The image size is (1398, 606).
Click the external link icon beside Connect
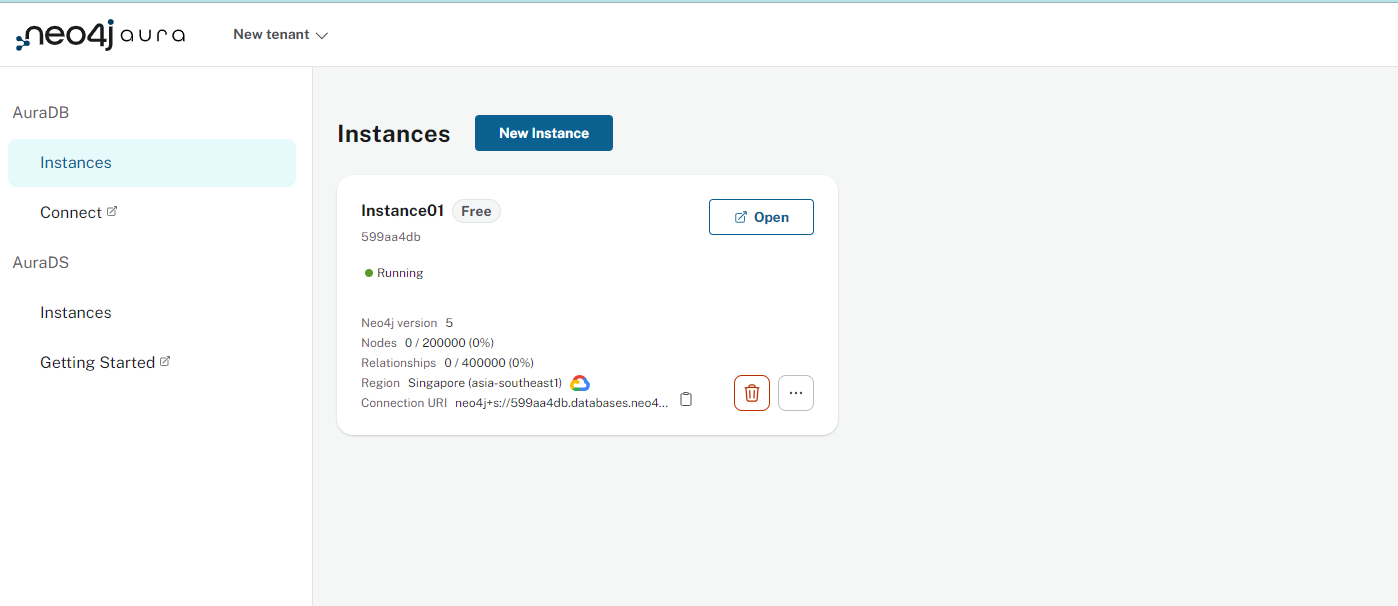tap(113, 210)
